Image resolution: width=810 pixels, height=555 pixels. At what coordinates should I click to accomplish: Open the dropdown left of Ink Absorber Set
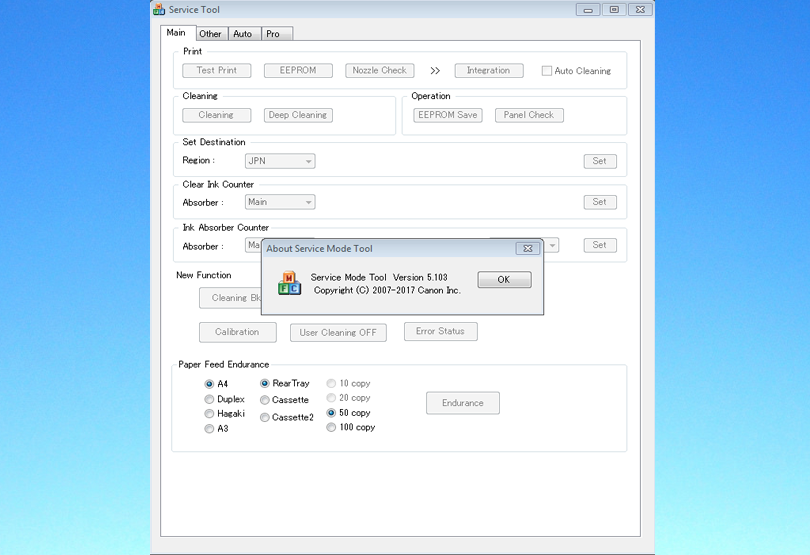(x=551, y=245)
